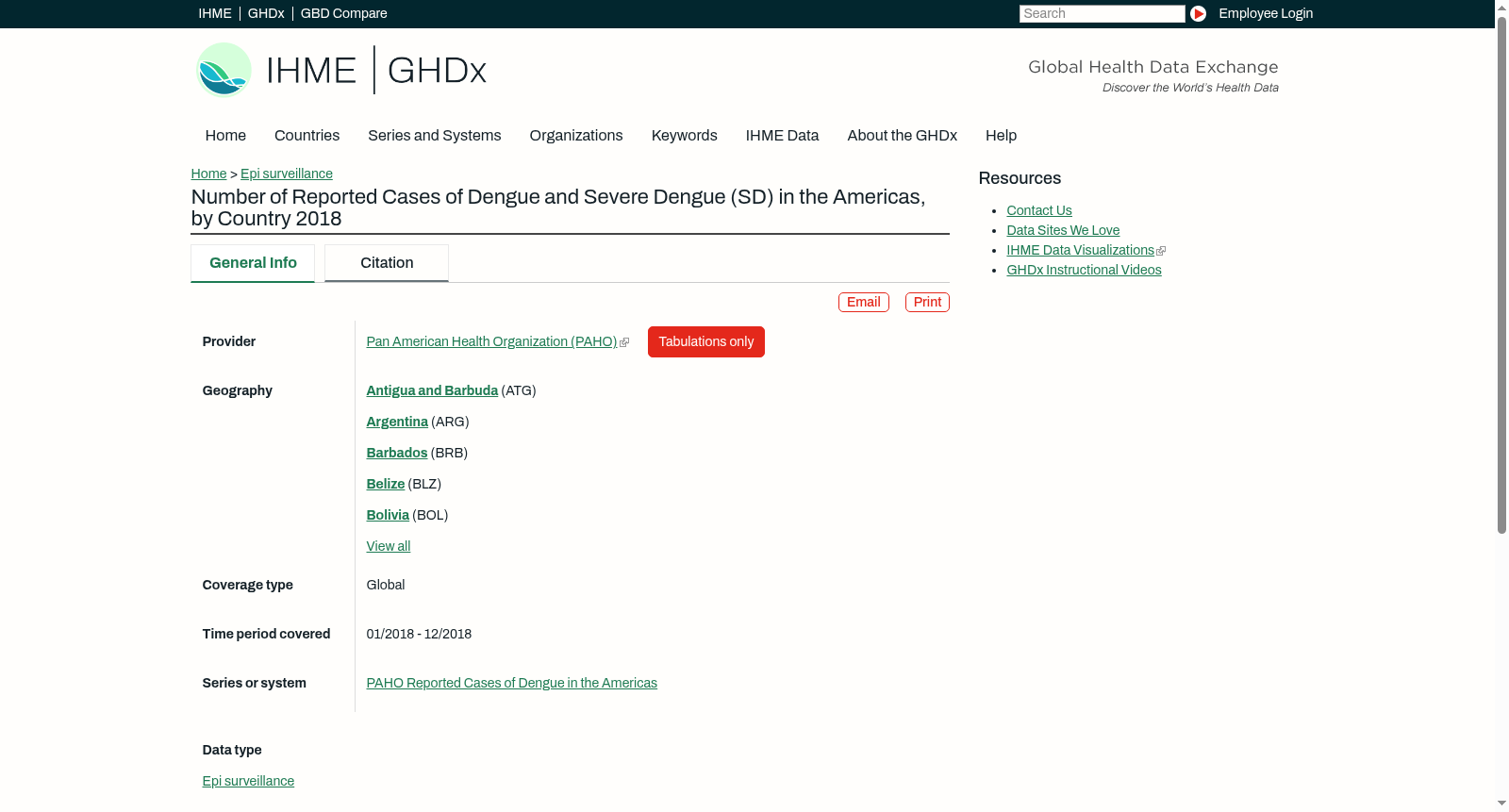Open Bolivia country link

tap(388, 515)
